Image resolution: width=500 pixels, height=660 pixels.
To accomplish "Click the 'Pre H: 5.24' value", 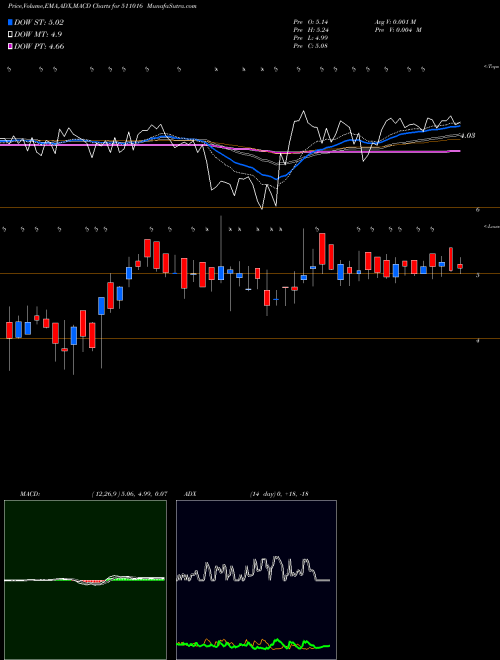I will coord(311,30).
